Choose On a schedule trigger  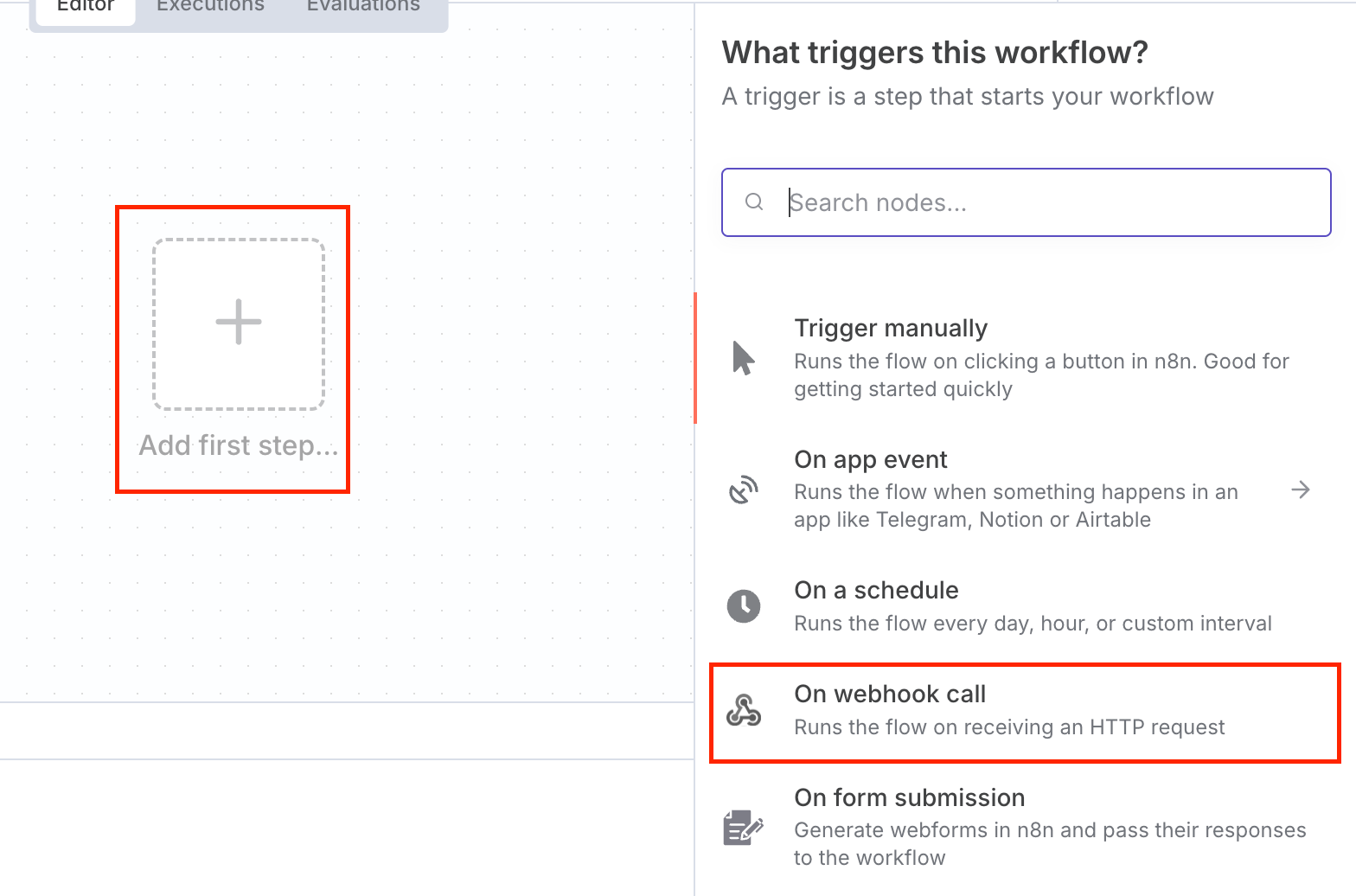(1026, 606)
